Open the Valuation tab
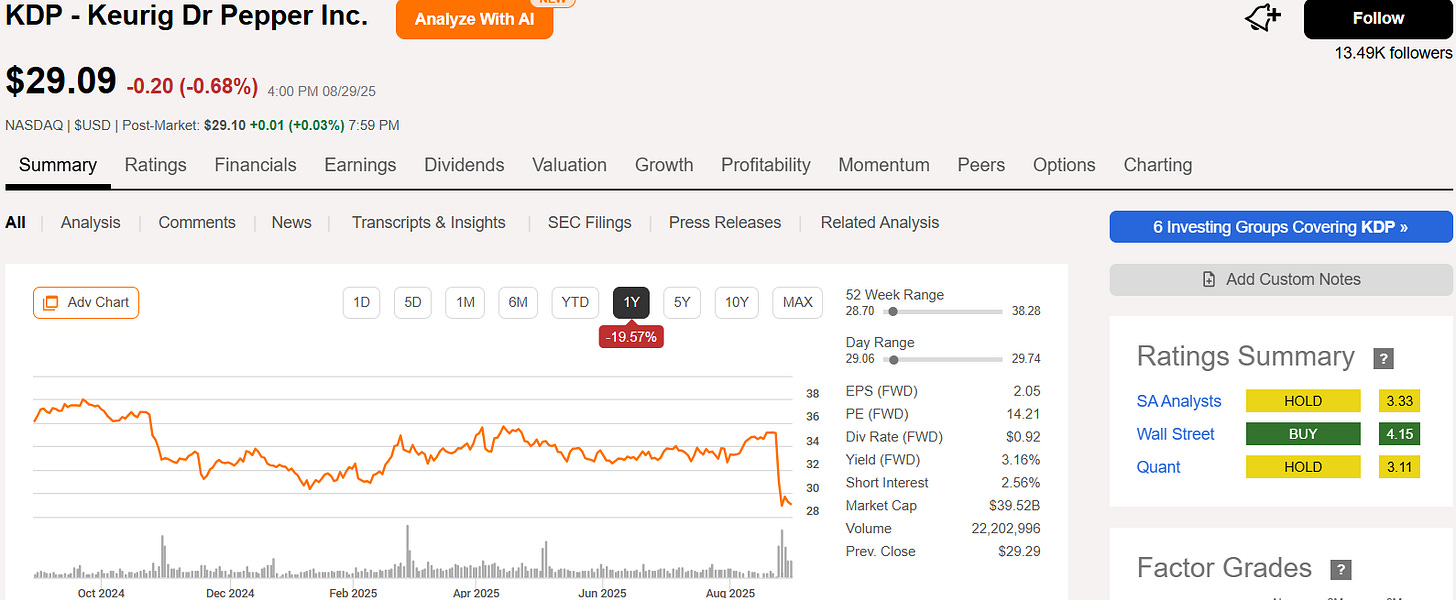Viewport: 1456px width, 600px height. click(569, 165)
